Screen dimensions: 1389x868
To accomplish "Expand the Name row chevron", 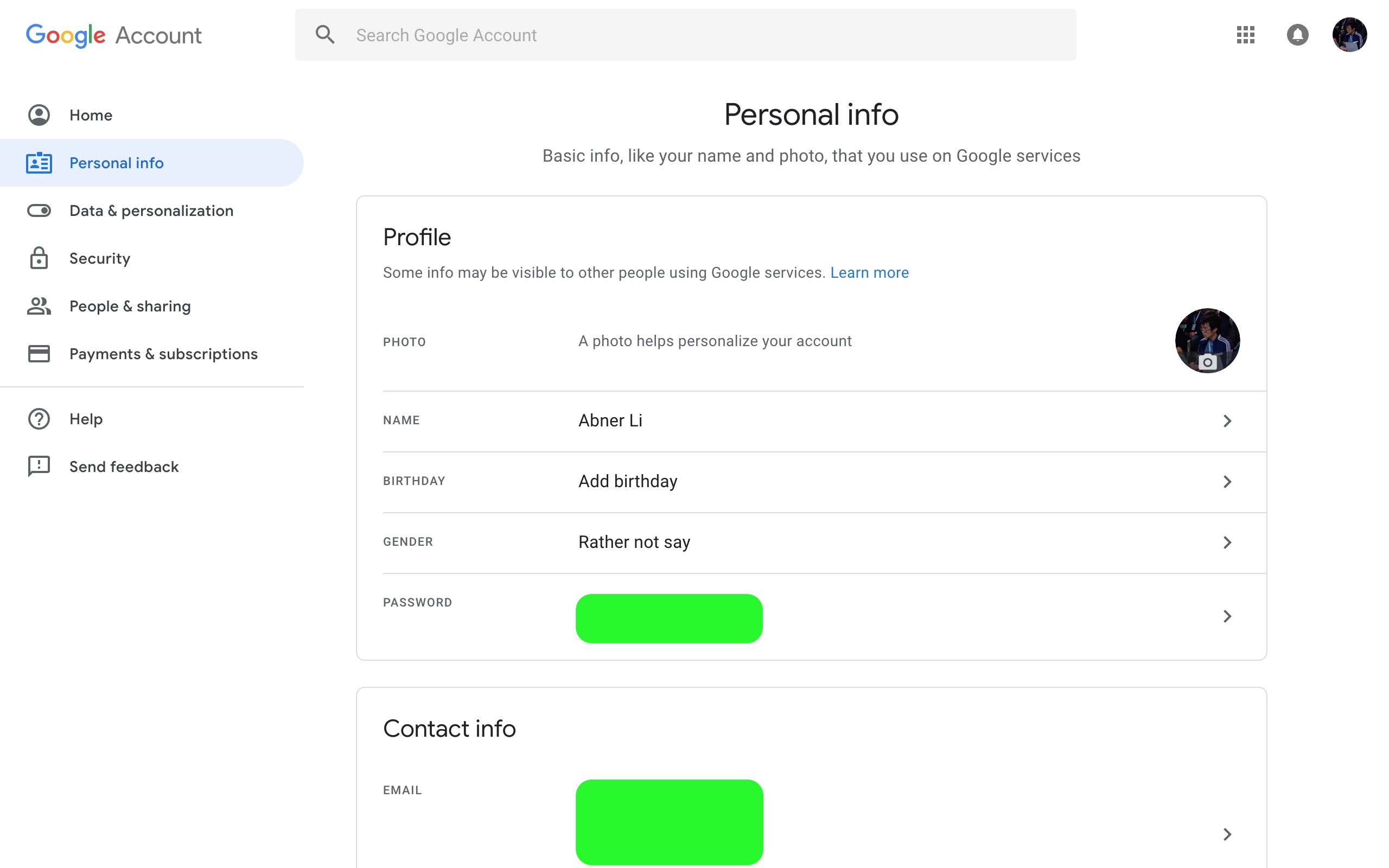I will (x=1228, y=420).
